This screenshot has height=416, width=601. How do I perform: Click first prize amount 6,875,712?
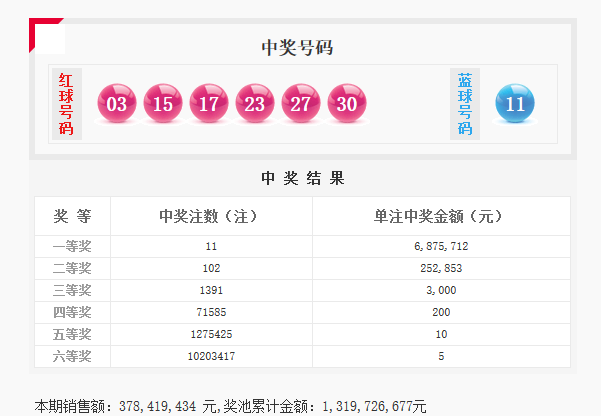tap(441, 246)
